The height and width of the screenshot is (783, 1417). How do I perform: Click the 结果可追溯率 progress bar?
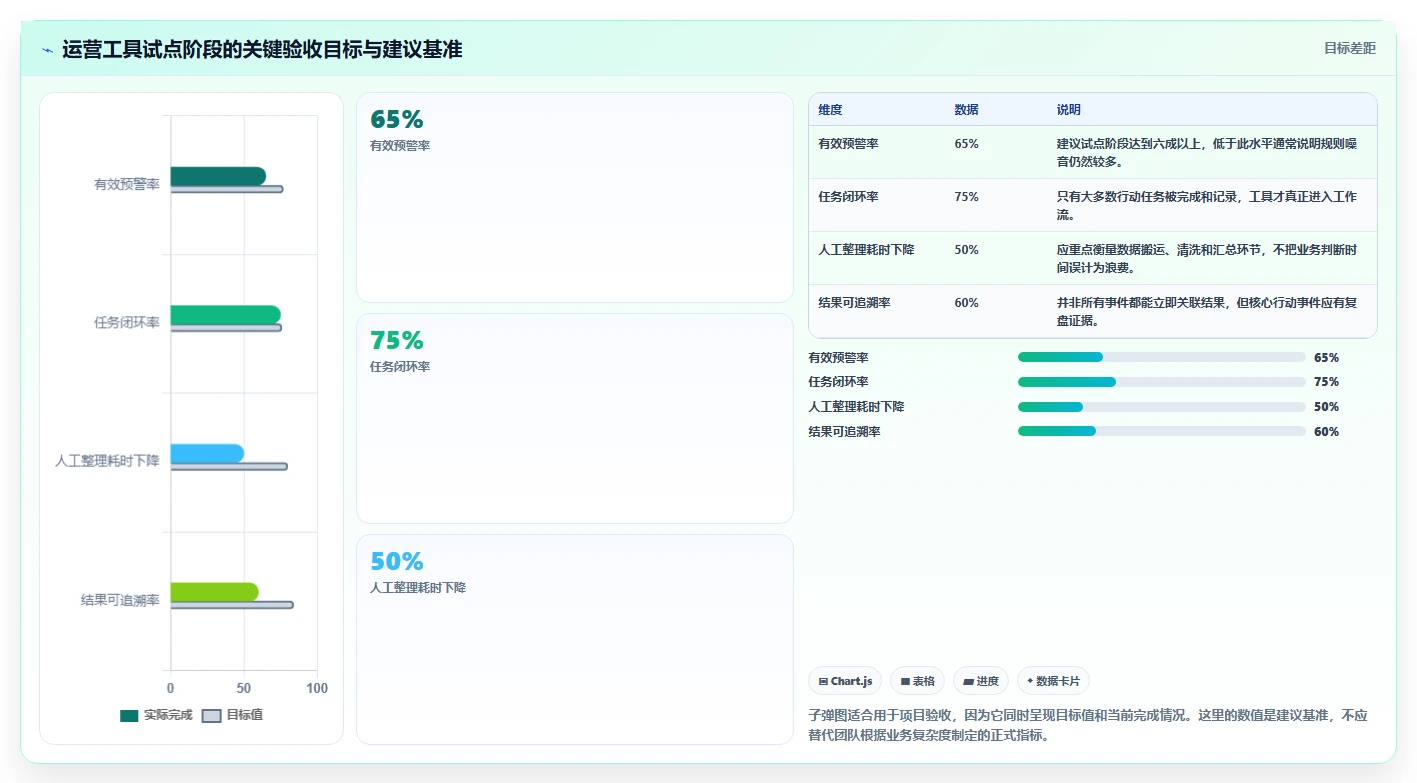1162,431
